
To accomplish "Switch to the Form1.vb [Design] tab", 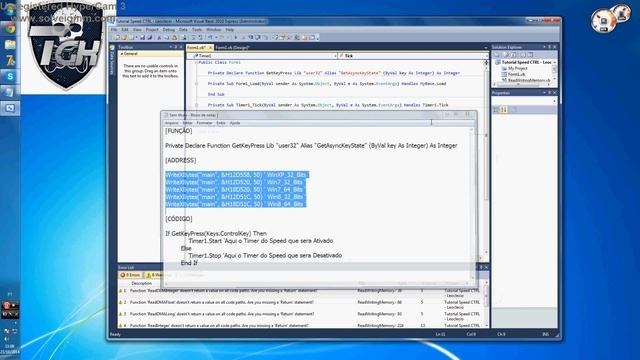I will [232, 48].
